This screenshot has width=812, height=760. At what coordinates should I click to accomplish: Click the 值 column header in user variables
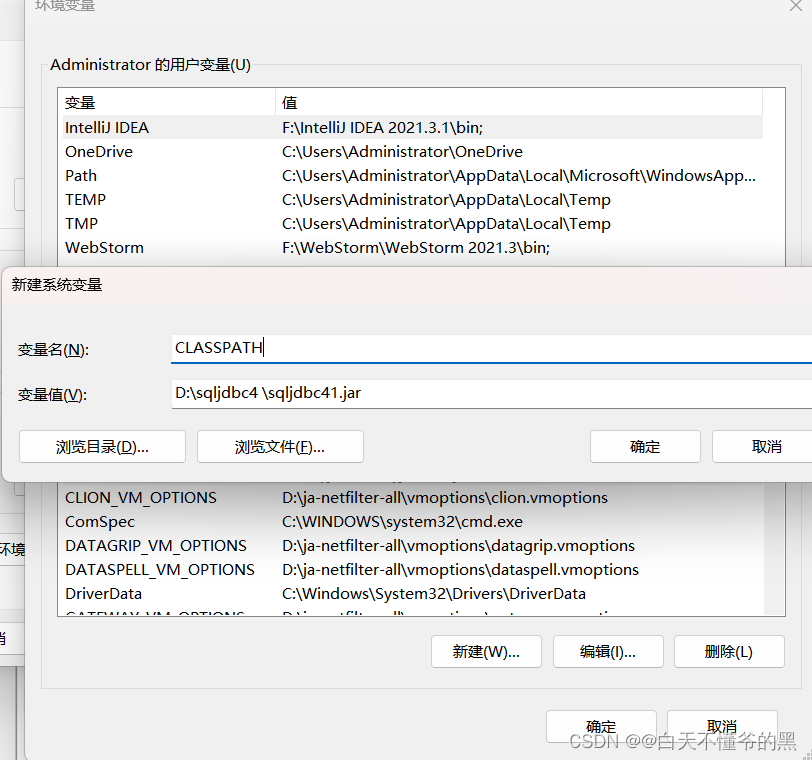519,103
